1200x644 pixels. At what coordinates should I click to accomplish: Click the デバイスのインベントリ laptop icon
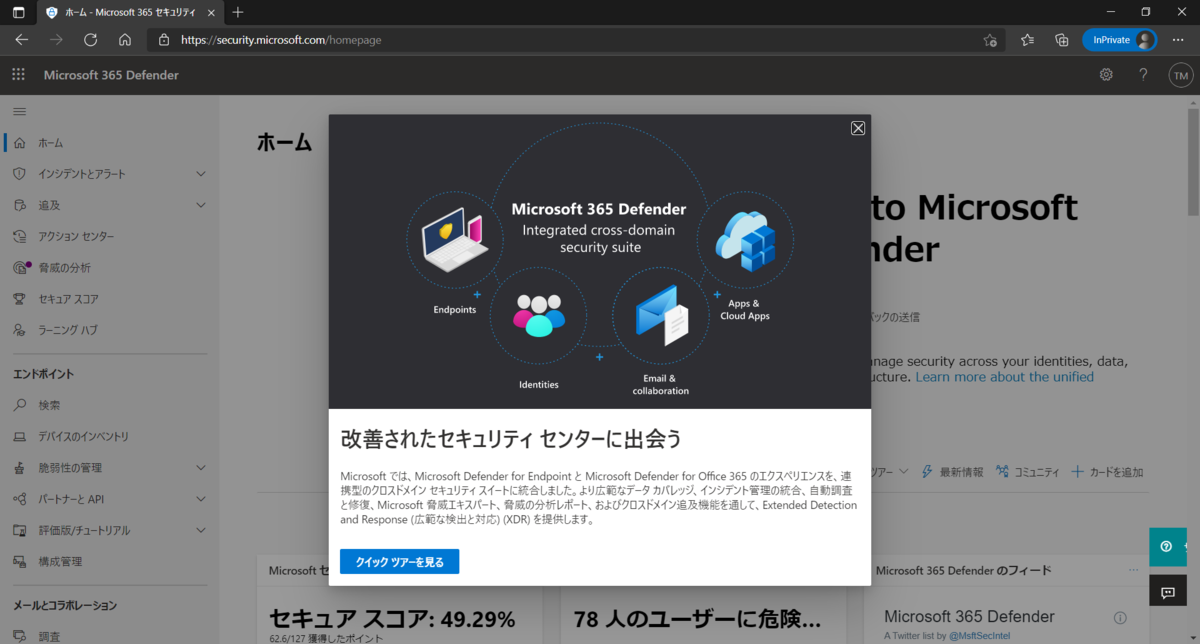coord(20,436)
